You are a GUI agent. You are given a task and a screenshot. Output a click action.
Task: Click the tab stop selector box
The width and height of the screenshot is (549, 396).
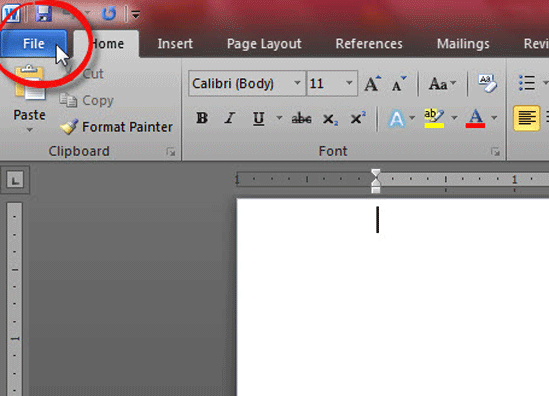pyautogui.click(x=15, y=180)
